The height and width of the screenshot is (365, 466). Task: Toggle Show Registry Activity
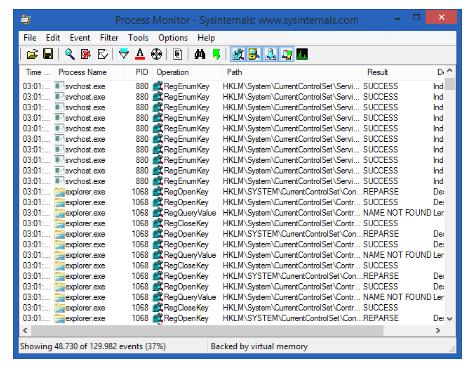[x=238, y=54]
